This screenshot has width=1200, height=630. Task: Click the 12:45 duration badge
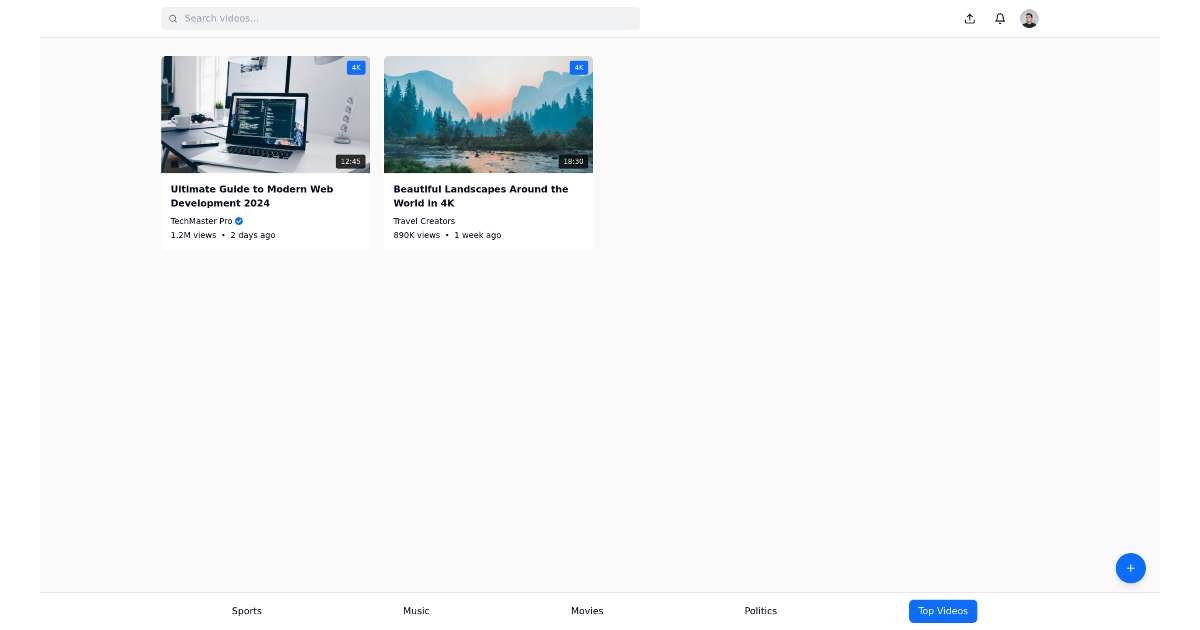(351, 160)
